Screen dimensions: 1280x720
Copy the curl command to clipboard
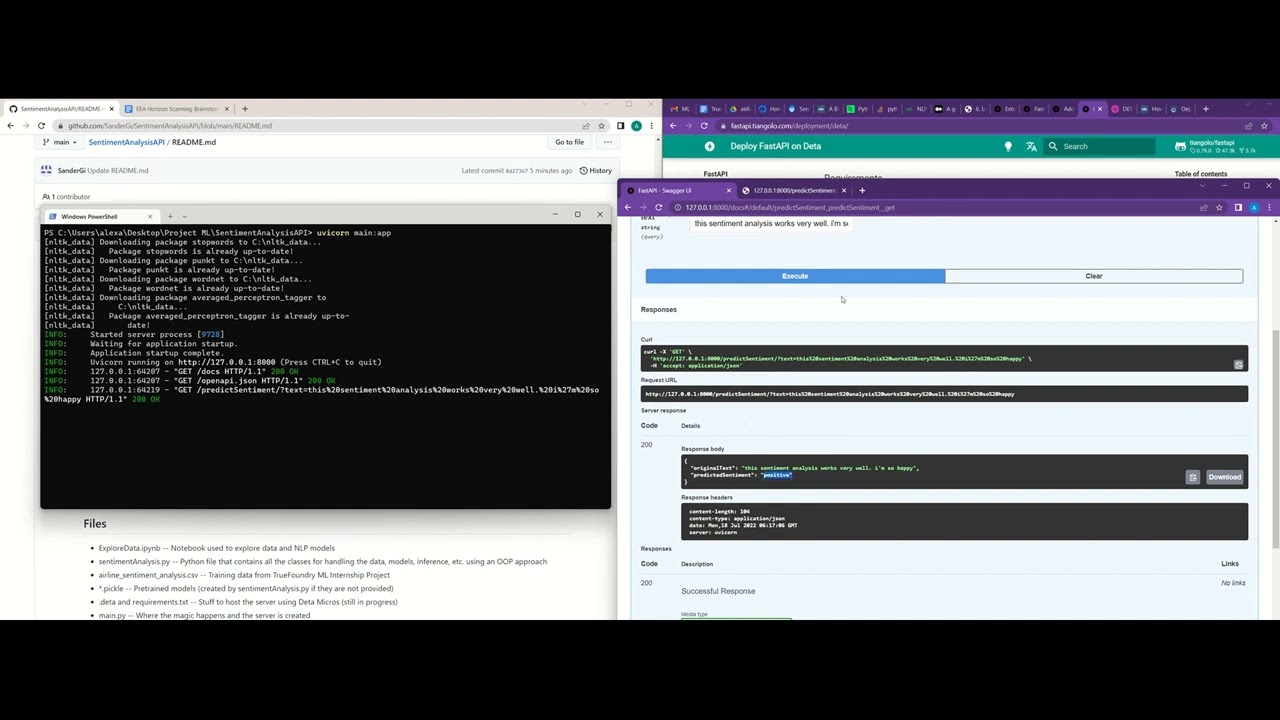[x=1238, y=365]
